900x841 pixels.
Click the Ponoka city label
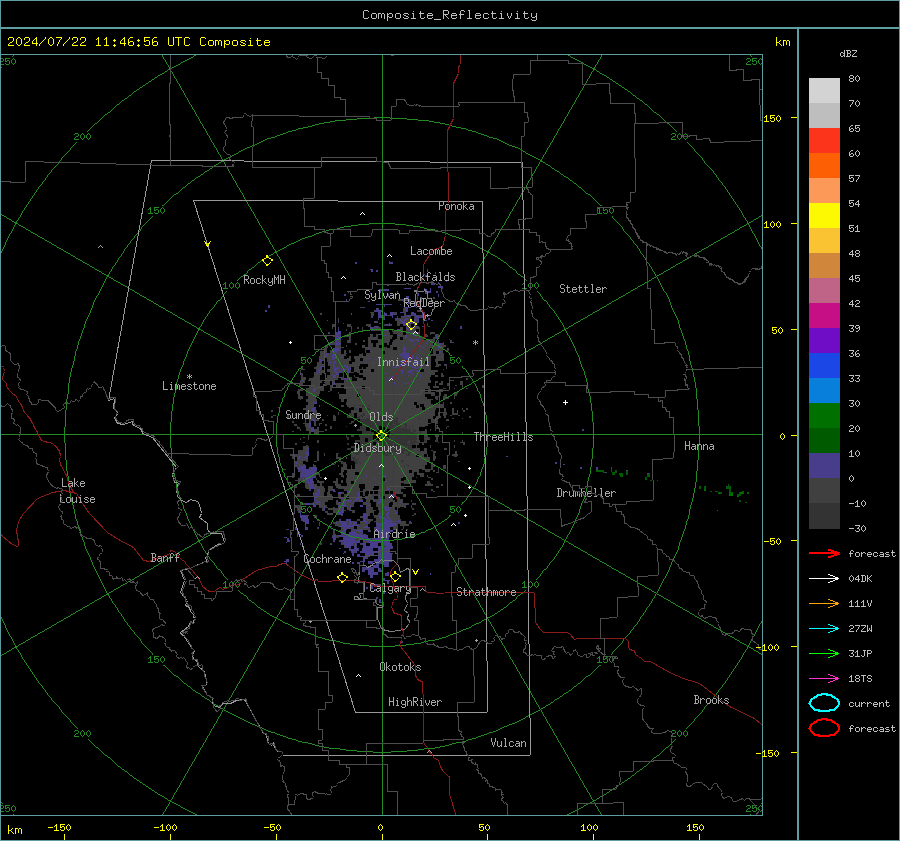456,206
